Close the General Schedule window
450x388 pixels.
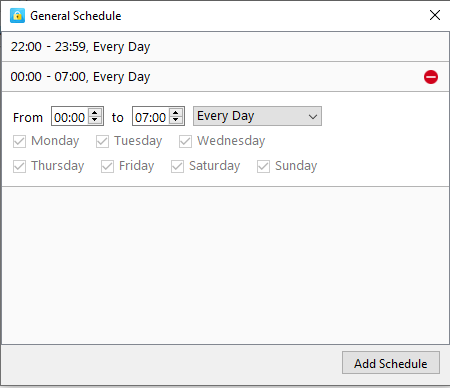point(435,15)
